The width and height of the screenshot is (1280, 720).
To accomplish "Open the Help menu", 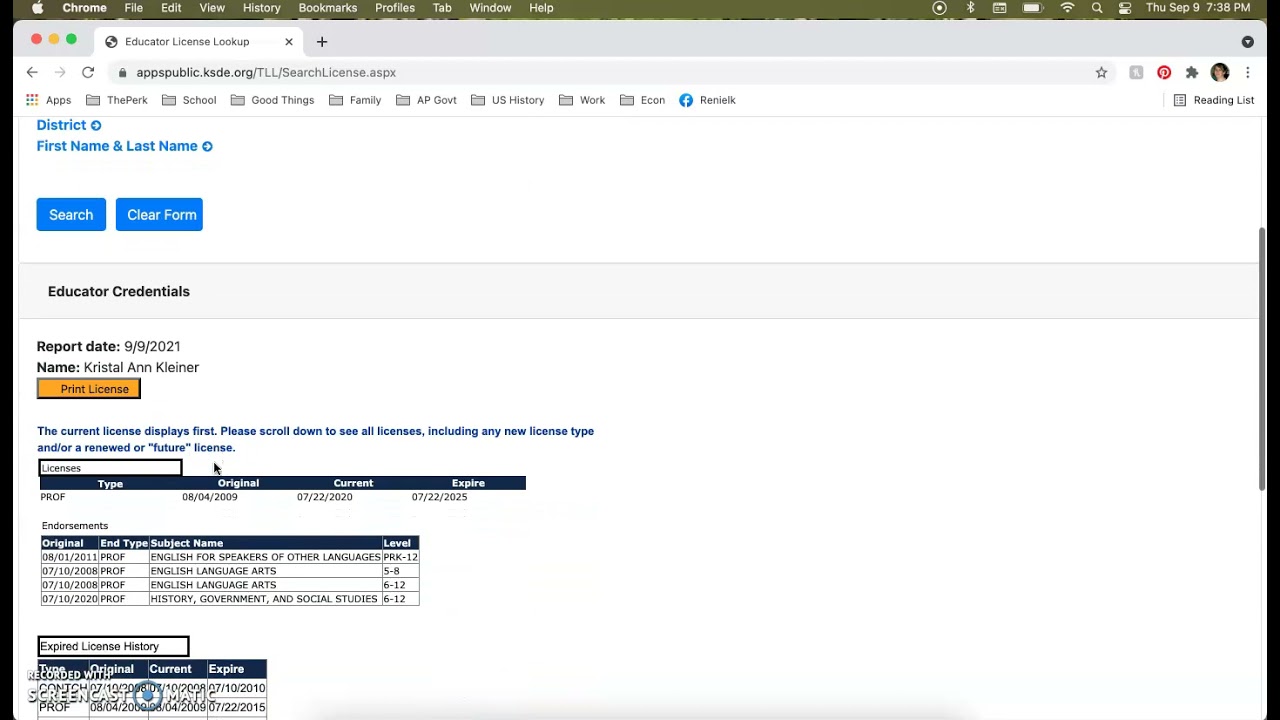I will 541,8.
